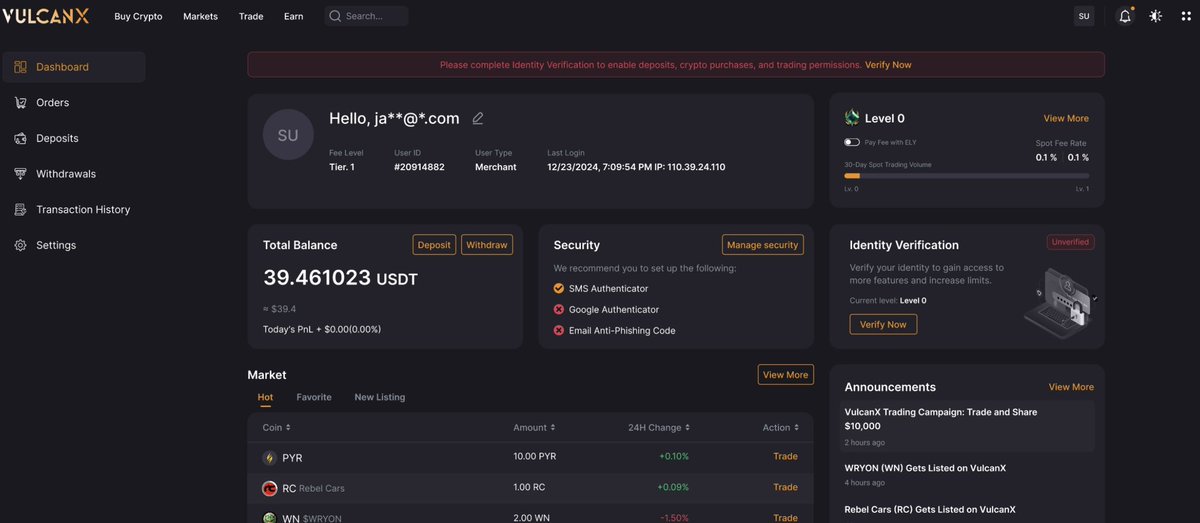This screenshot has width=1200, height=523.
Task: Sort the market table by Action
Action: [x=780, y=428]
